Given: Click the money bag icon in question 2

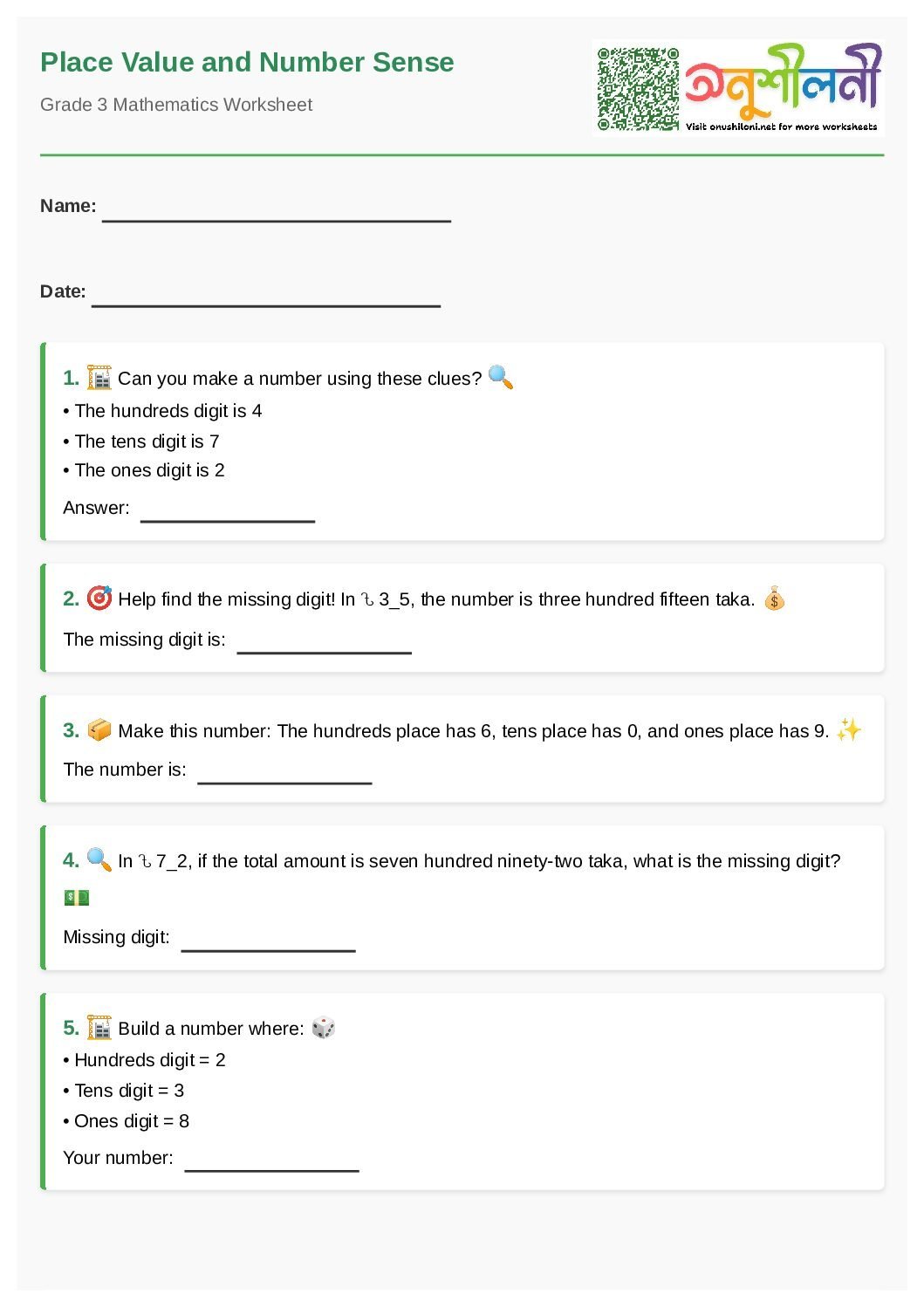Looking at the screenshot, I should pos(774,599).
